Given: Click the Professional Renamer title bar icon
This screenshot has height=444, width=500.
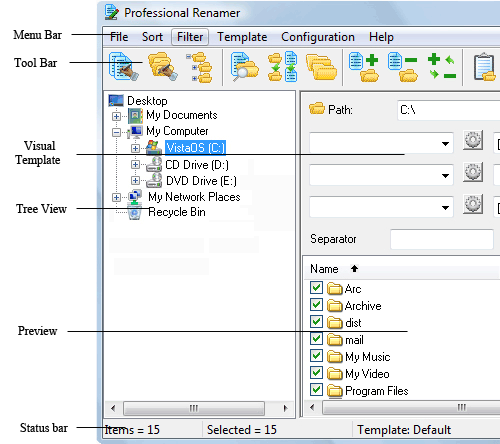Looking at the screenshot, I should click(x=111, y=12).
